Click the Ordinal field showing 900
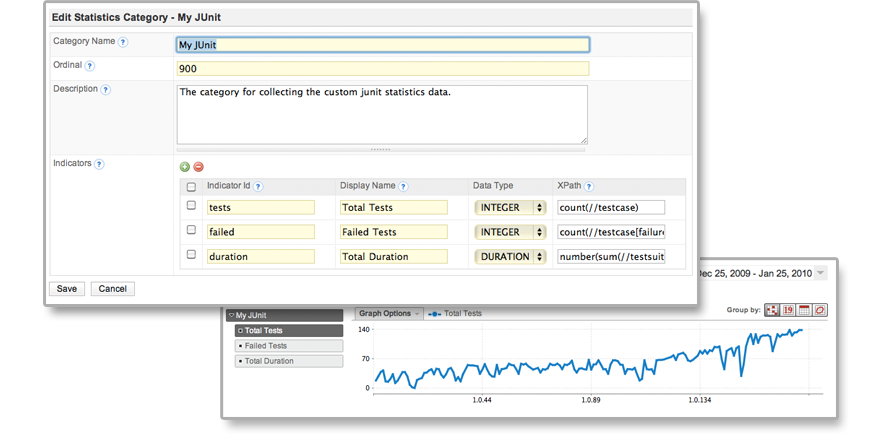 (383, 69)
